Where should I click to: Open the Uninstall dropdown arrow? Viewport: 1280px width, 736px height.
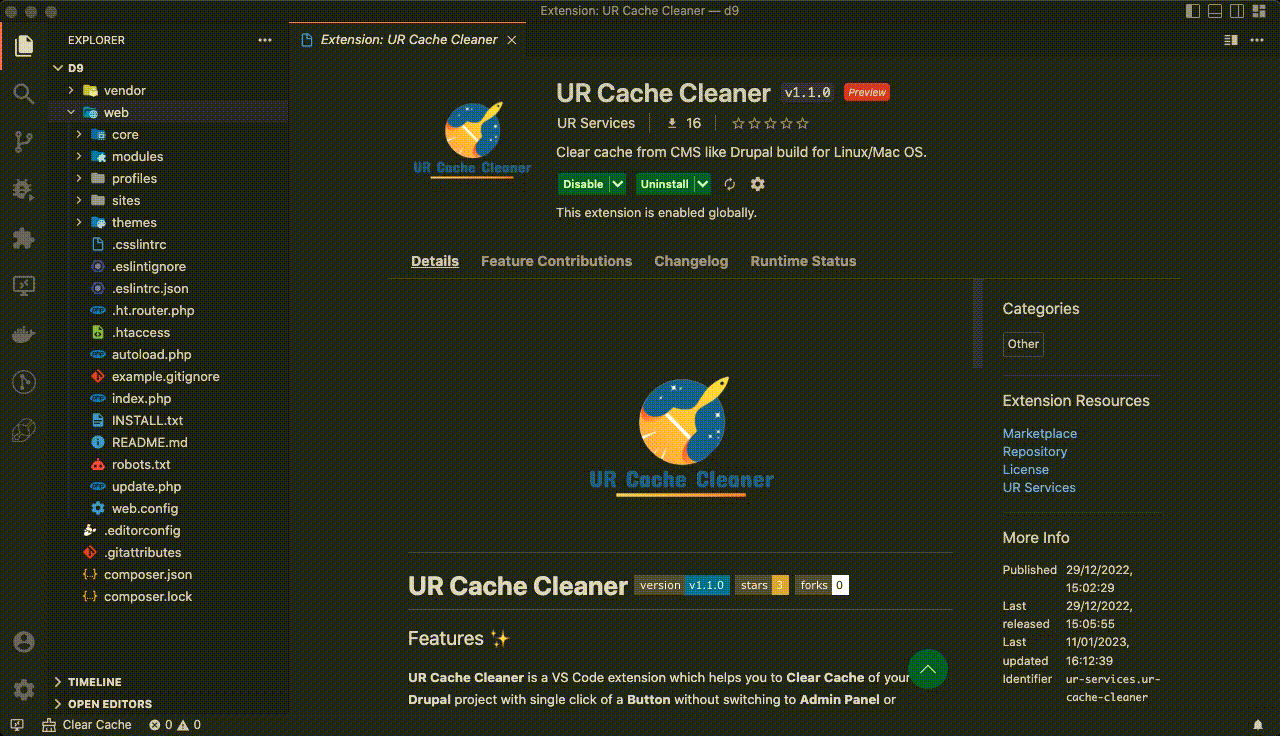[703, 184]
